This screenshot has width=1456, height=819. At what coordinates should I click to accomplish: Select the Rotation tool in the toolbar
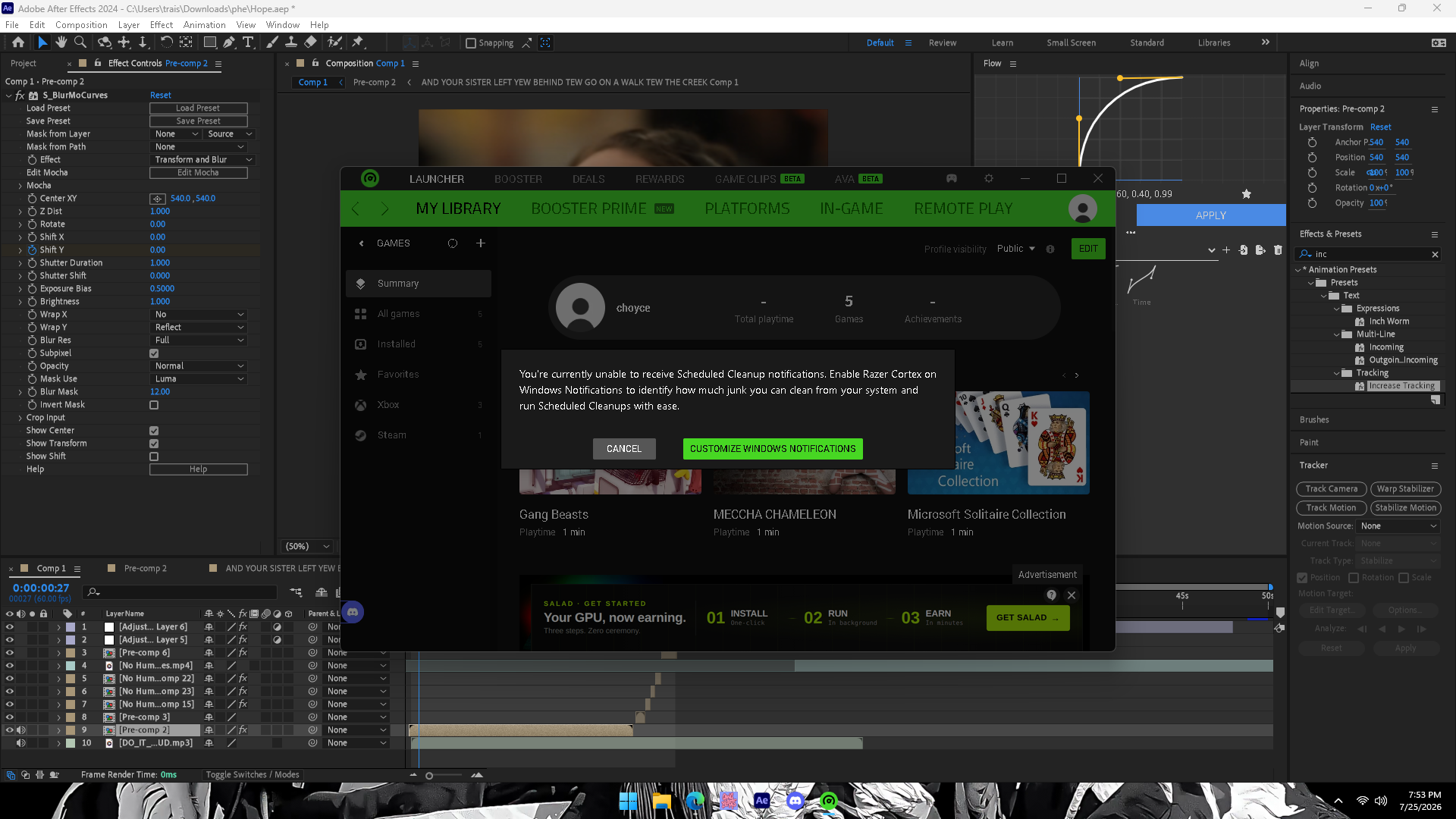[167, 42]
